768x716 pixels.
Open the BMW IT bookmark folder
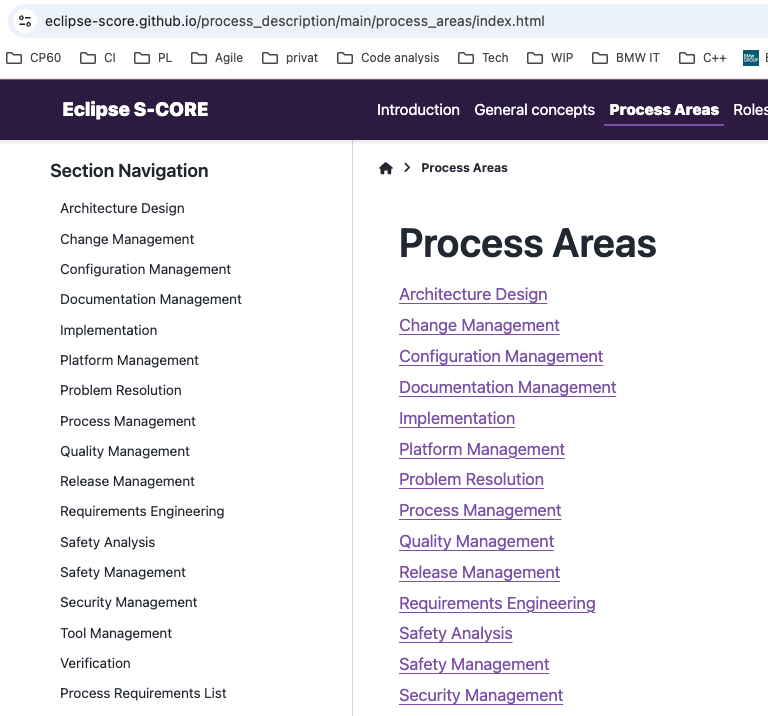(x=626, y=58)
